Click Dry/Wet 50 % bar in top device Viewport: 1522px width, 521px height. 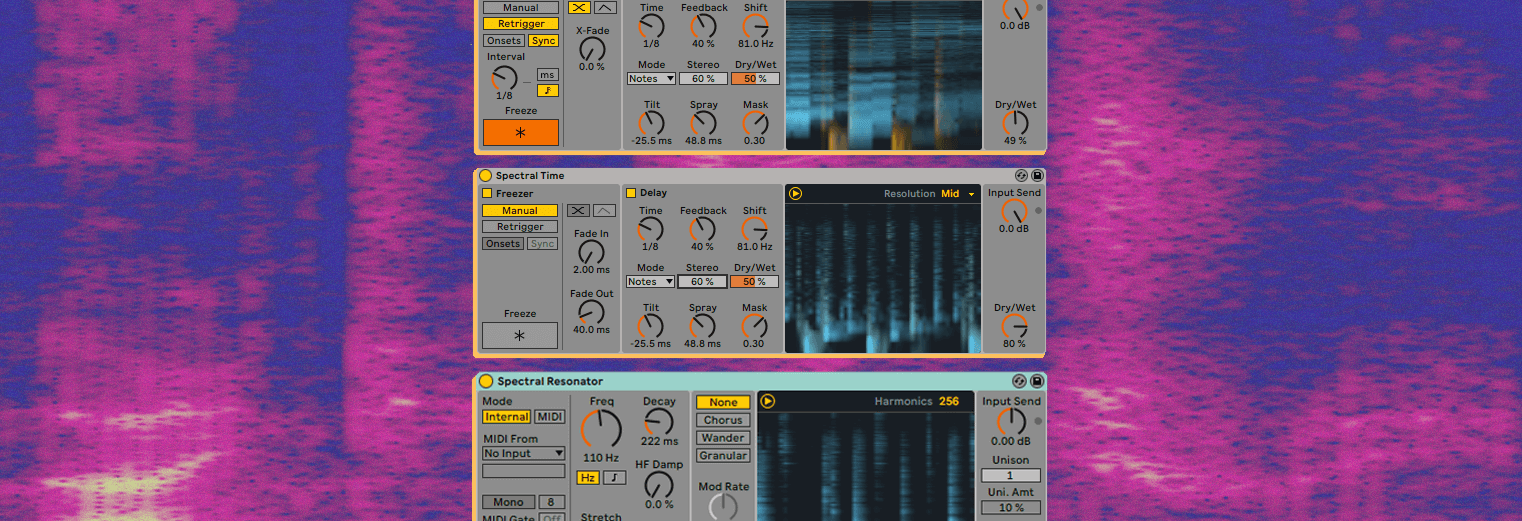(x=756, y=79)
